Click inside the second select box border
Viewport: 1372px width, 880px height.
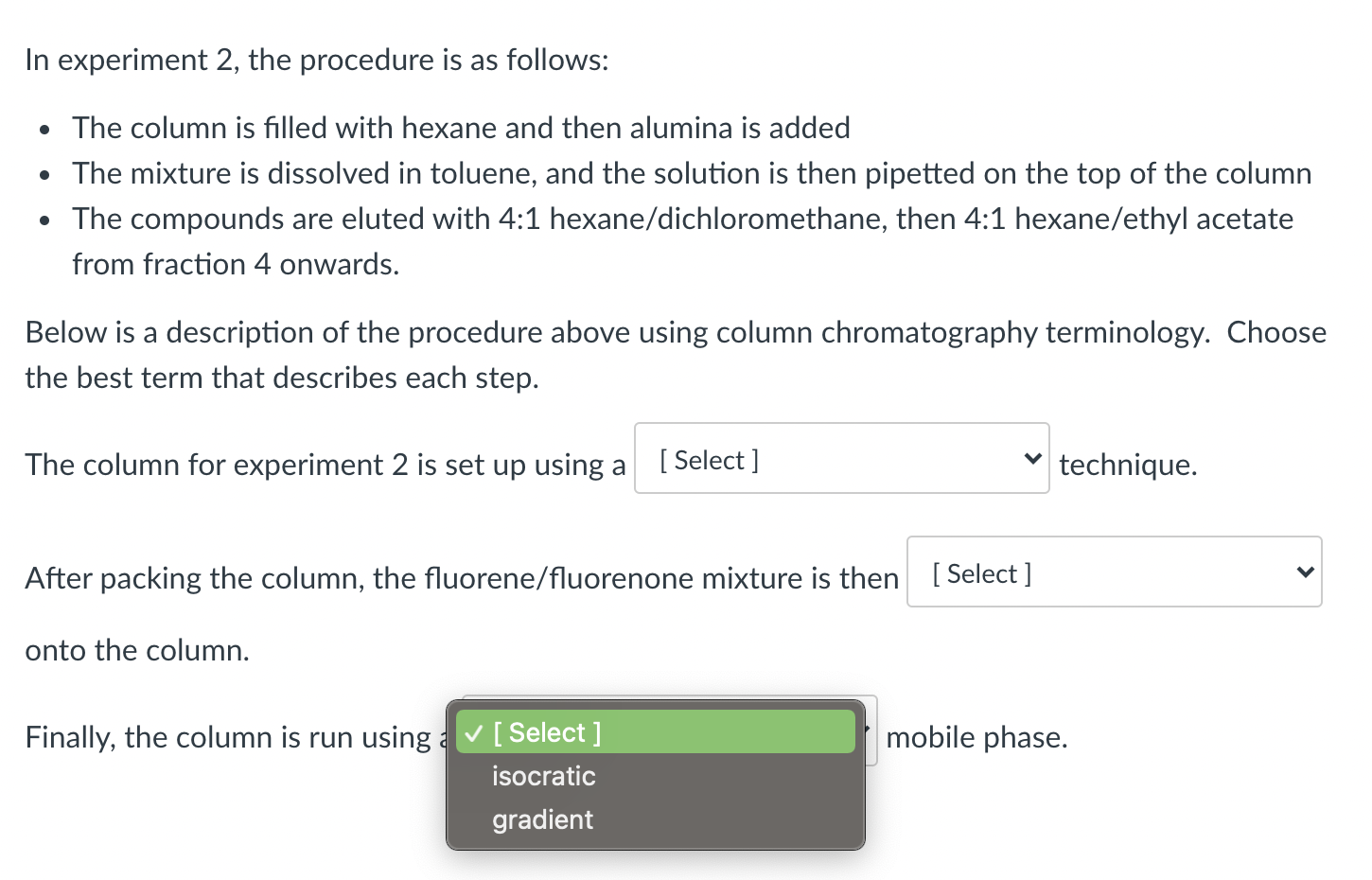coord(1114,572)
